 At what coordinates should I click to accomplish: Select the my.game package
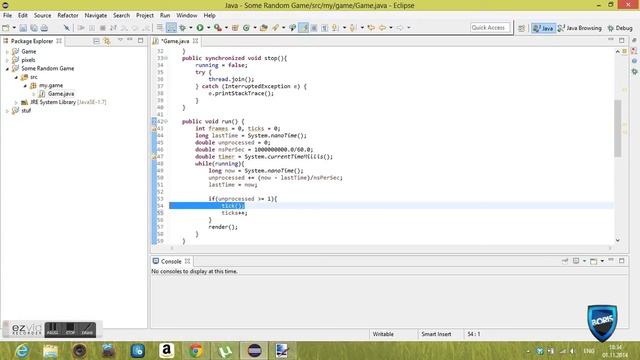click(x=51, y=85)
